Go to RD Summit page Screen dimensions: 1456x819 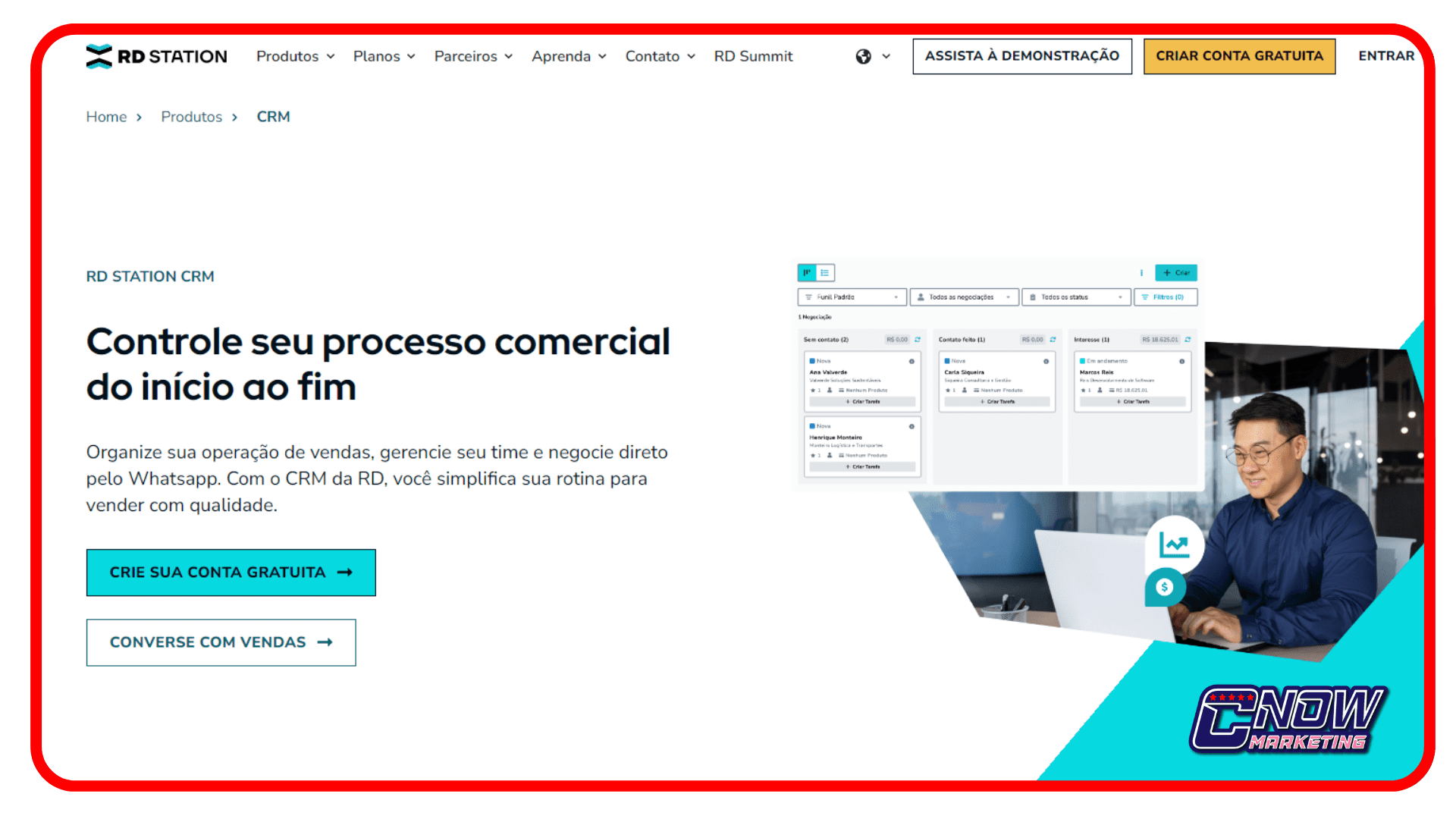(753, 57)
